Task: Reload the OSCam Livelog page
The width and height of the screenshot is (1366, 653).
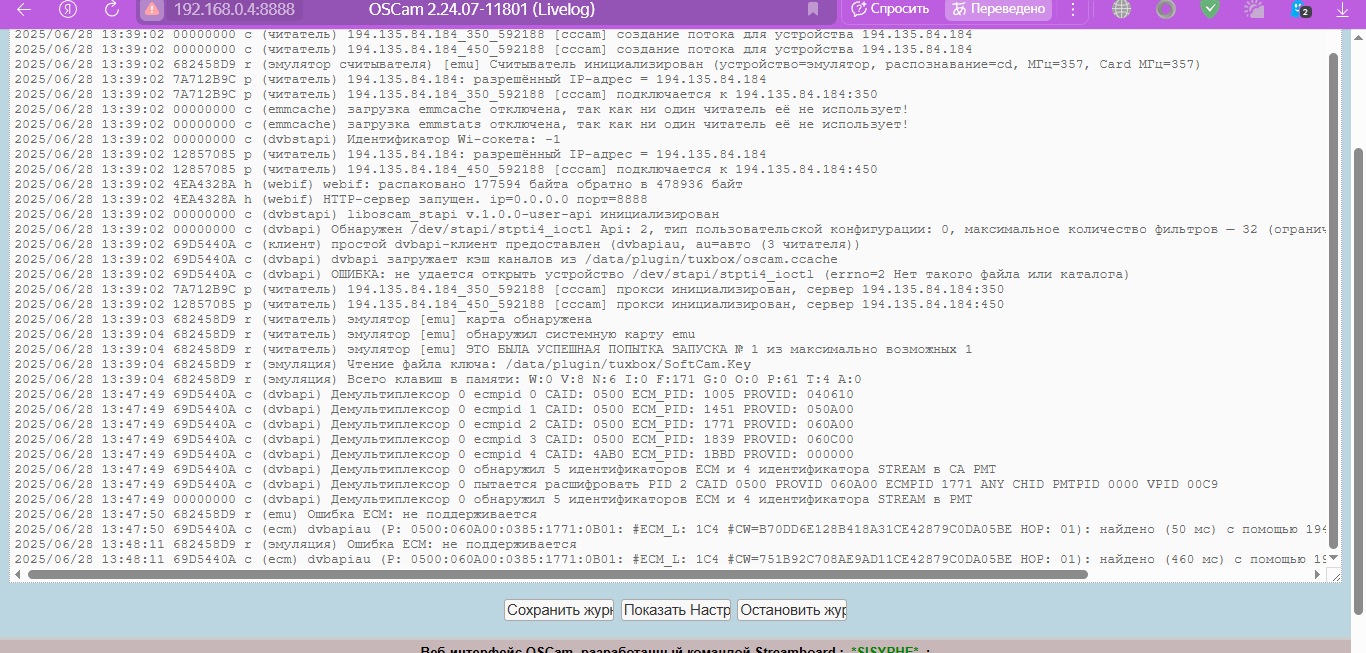Action: coord(111,10)
